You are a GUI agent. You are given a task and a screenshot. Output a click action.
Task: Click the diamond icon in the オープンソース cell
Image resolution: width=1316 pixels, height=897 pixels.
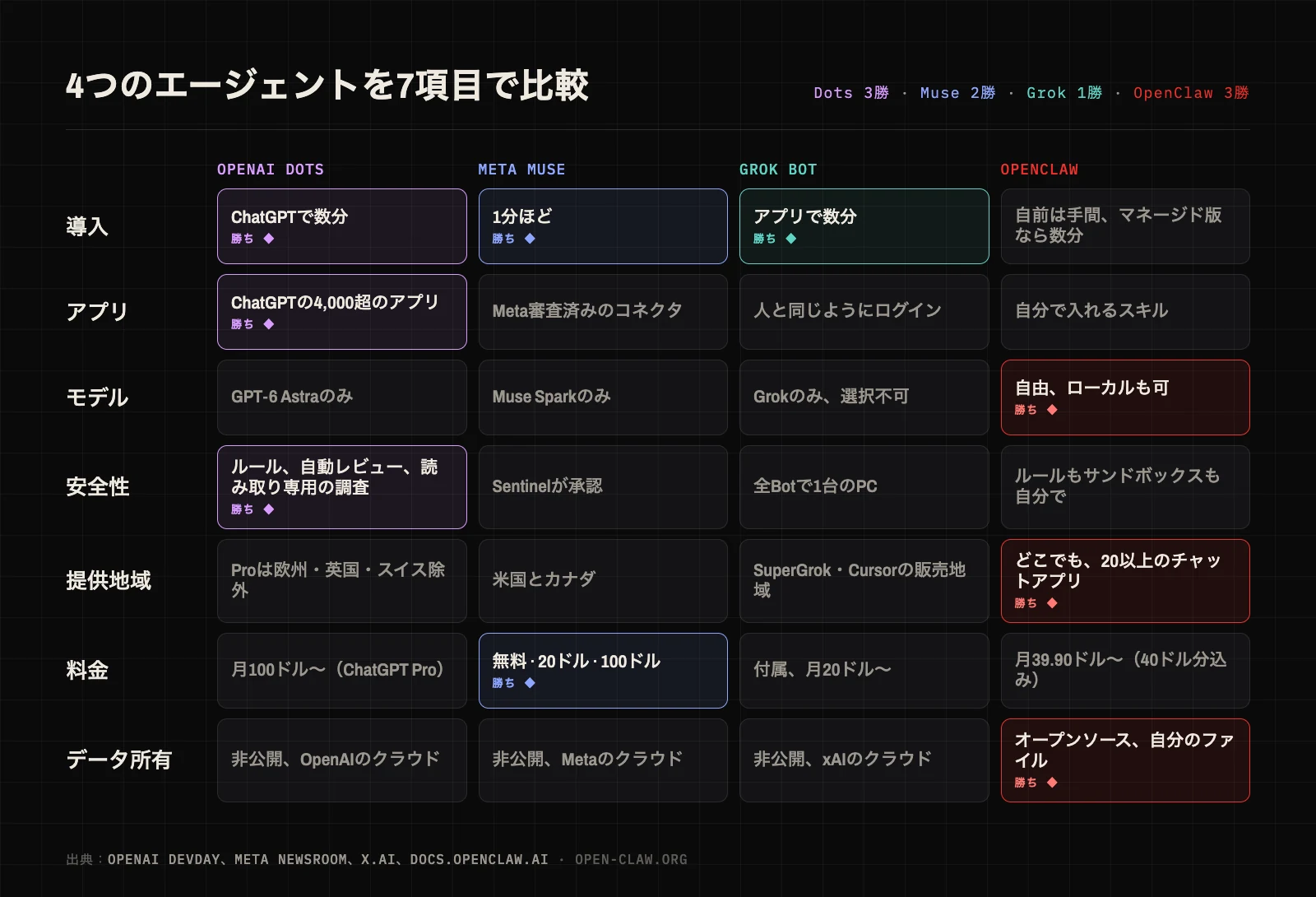click(1052, 783)
